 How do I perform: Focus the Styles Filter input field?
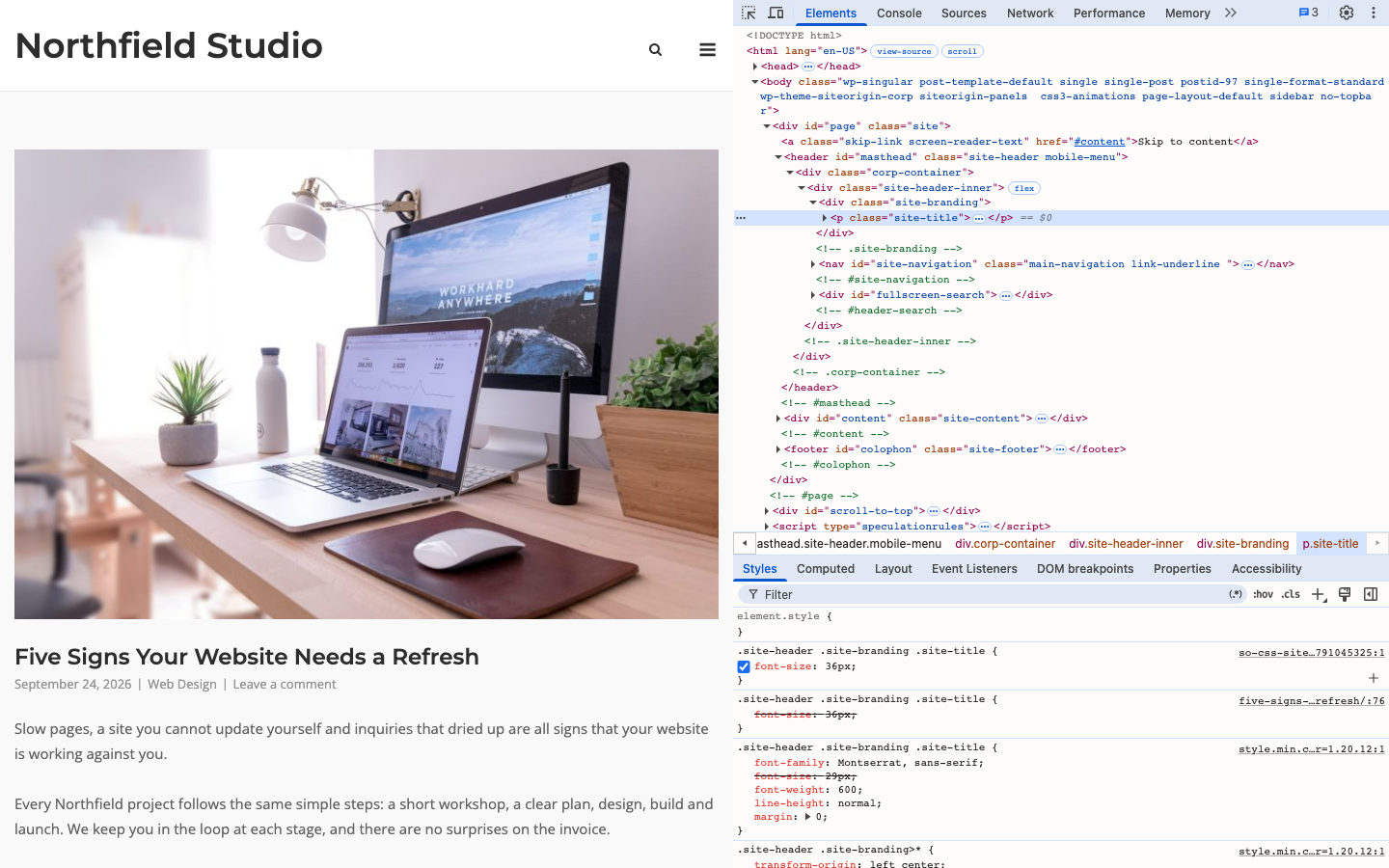point(994,594)
